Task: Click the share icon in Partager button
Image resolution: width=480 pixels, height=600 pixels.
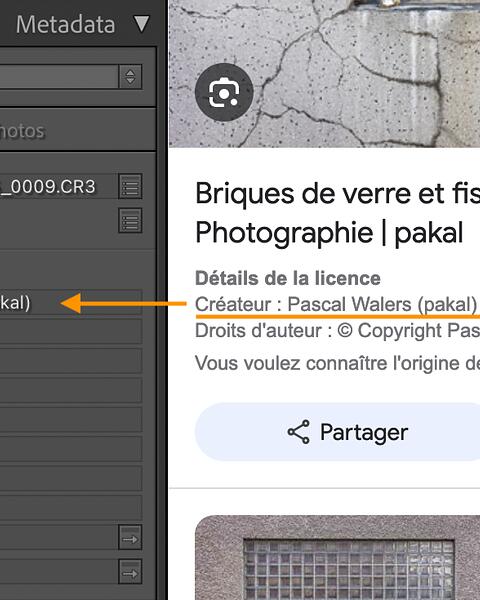Action: pos(299,432)
